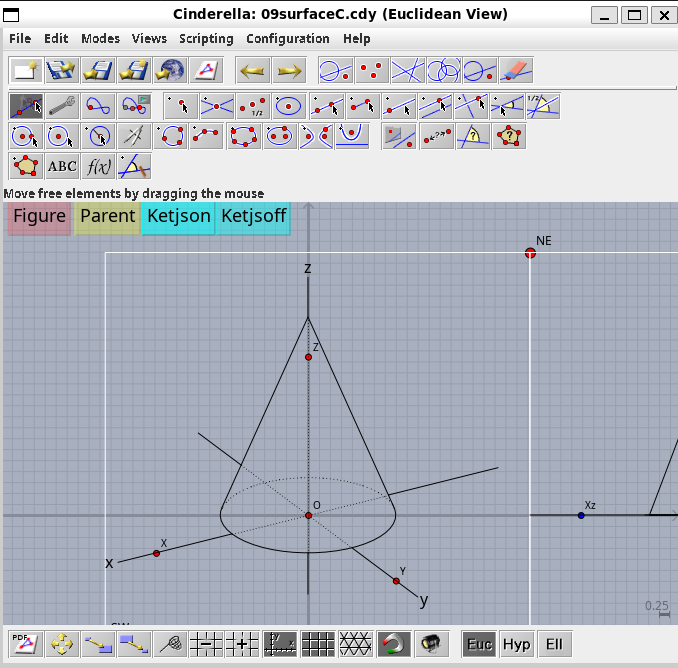Image resolution: width=678 pixels, height=668 pixels.
Task: Select the midpoint tool
Action: click(x=253, y=106)
